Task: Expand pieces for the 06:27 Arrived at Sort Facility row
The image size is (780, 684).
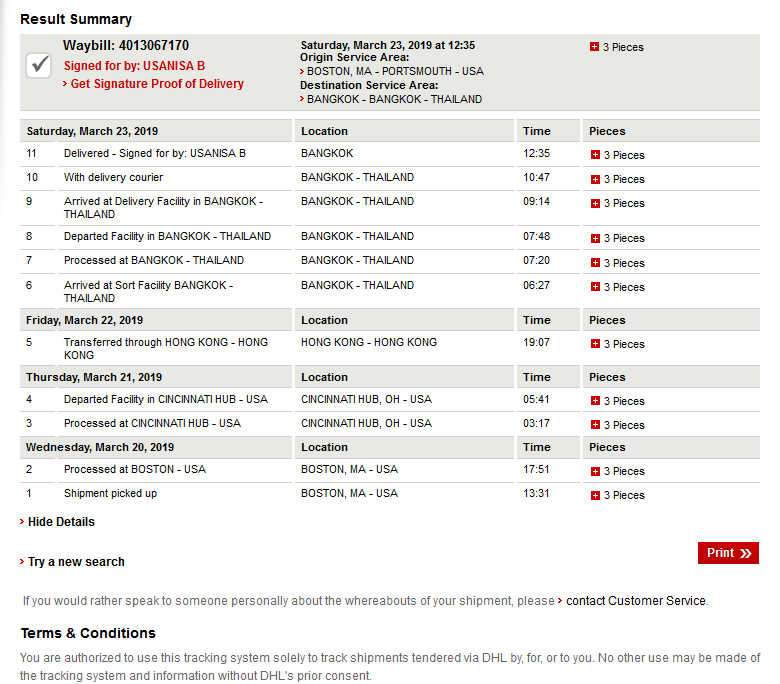Action: [x=595, y=287]
